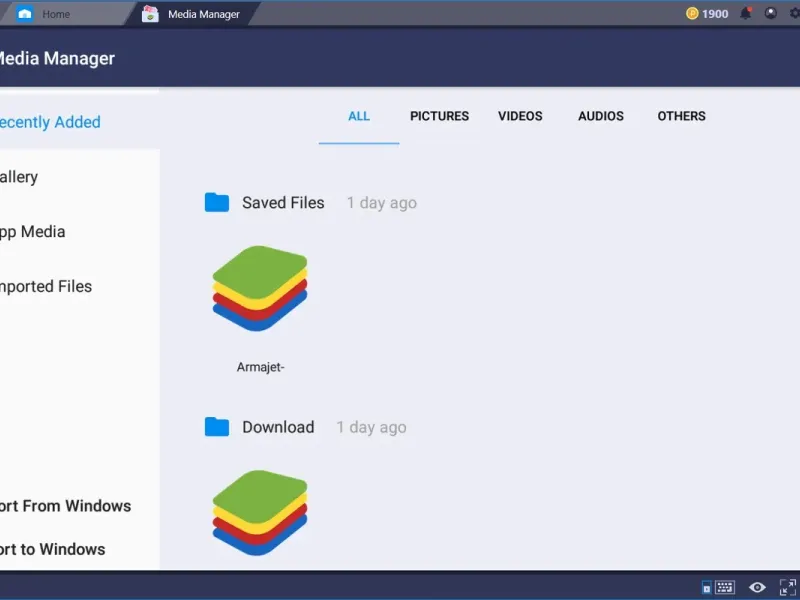Click the Armajet- file name
This screenshot has width=800, height=600.
(x=260, y=367)
